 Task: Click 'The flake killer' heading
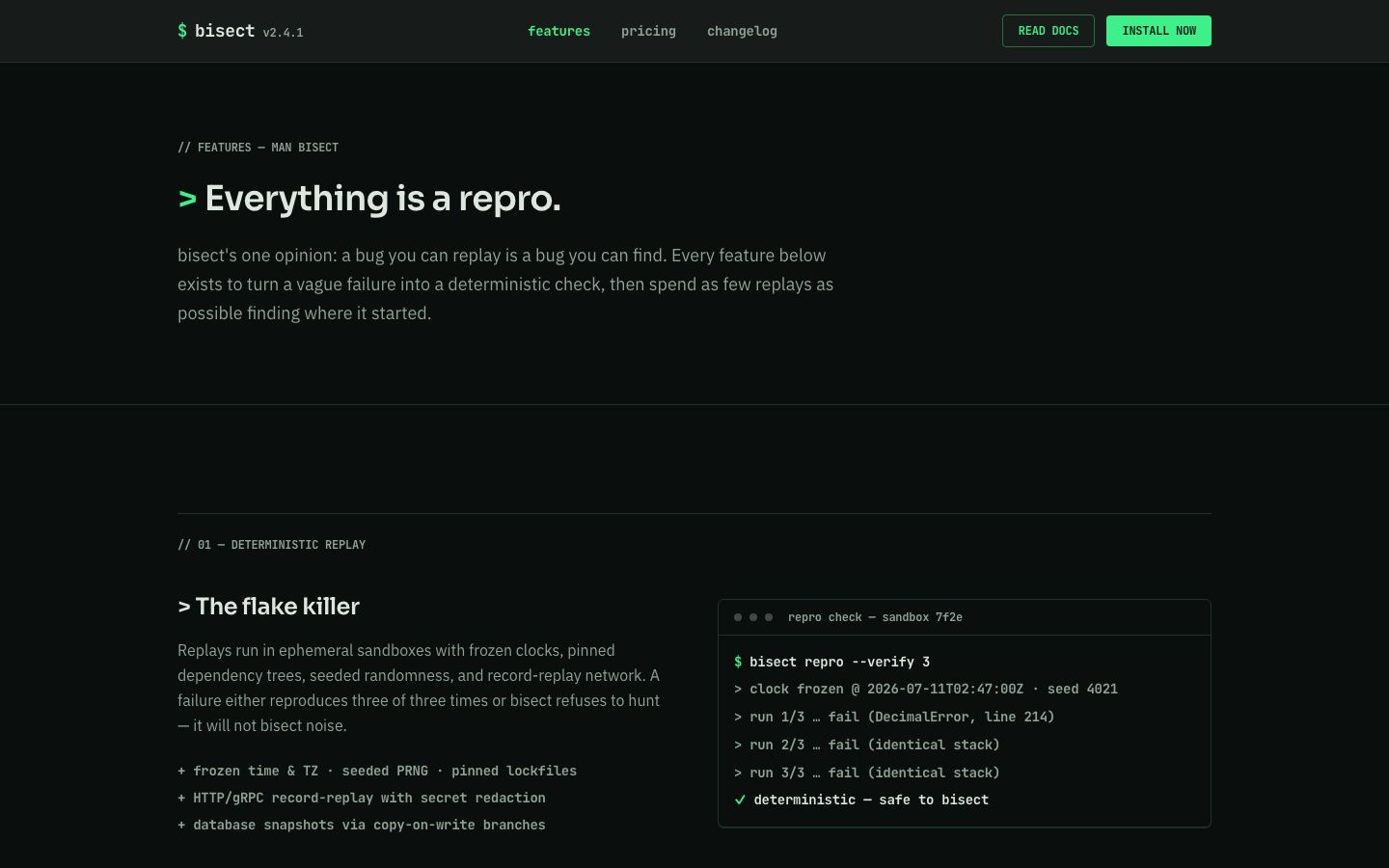click(x=268, y=606)
